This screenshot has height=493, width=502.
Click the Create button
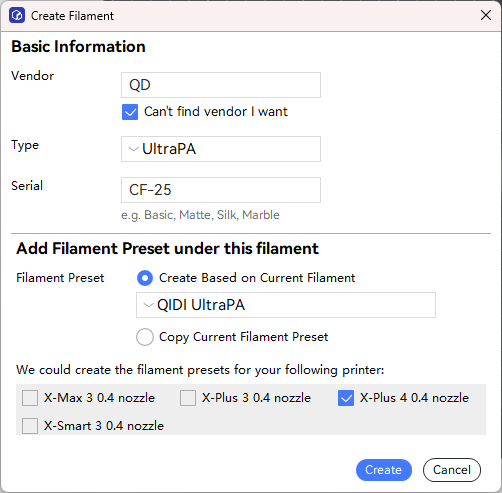coord(384,470)
